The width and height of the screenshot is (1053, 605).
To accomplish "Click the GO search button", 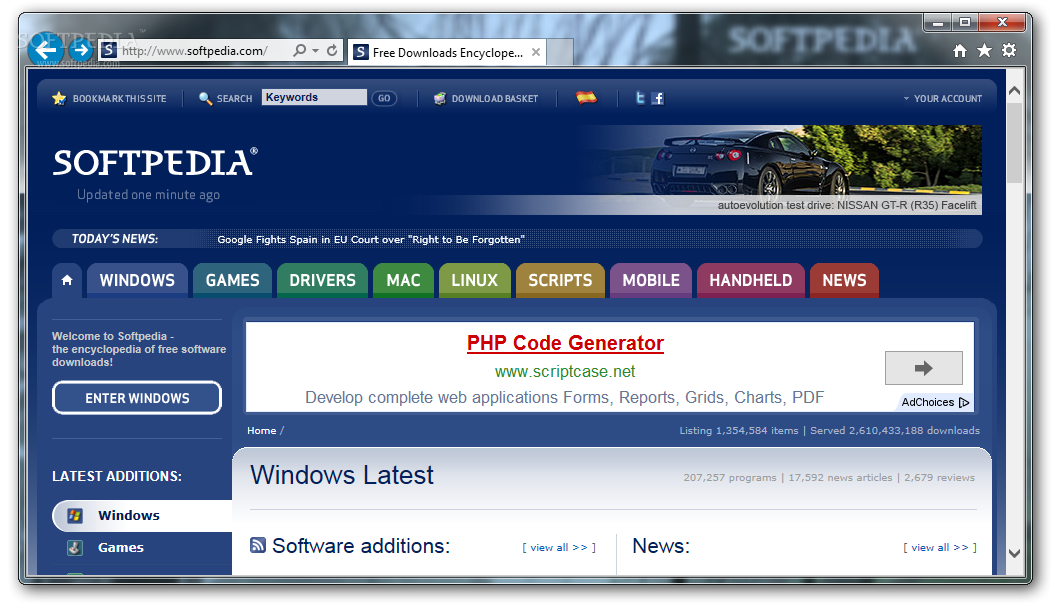I will (x=384, y=98).
